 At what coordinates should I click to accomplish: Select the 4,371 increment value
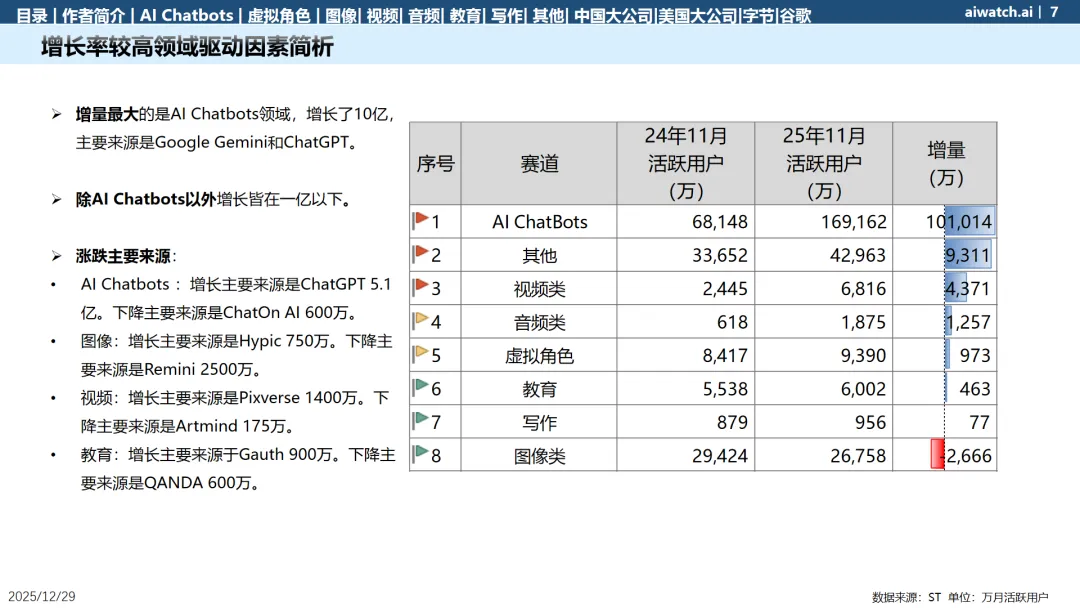click(967, 289)
